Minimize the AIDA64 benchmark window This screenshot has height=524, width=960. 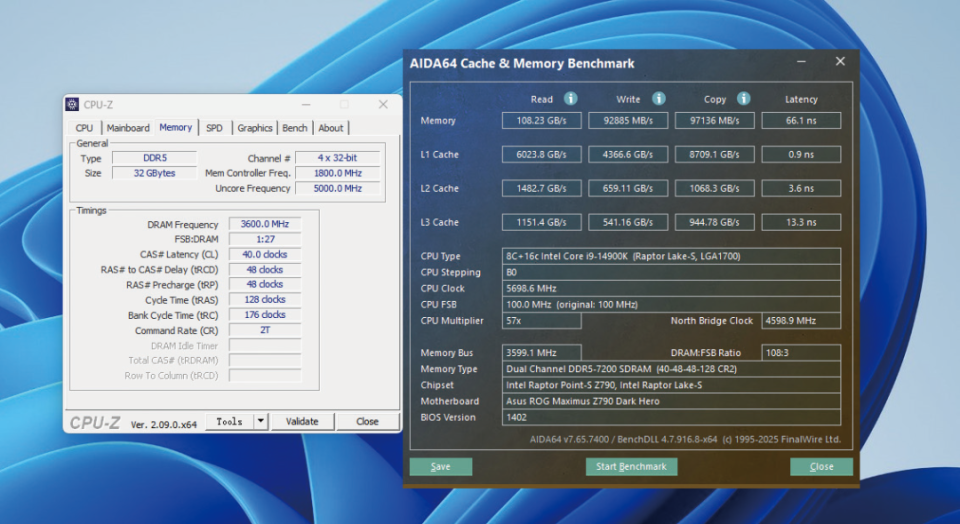tap(801, 62)
